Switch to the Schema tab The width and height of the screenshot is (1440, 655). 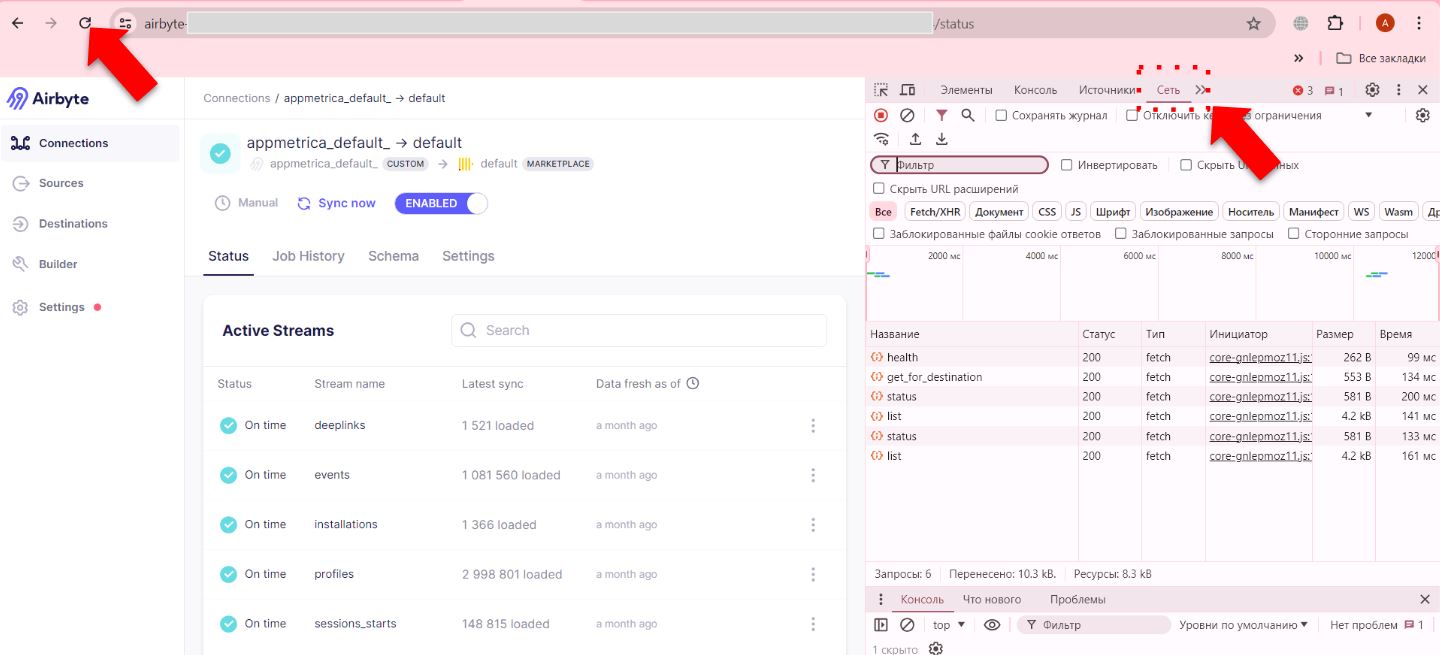click(393, 256)
